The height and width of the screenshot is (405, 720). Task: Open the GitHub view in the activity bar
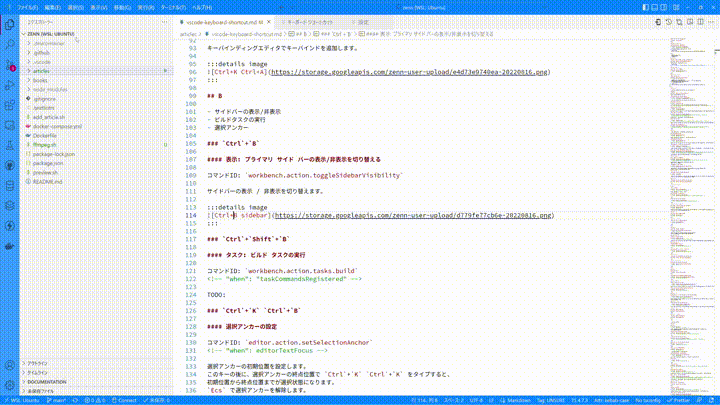click(10, 166)
